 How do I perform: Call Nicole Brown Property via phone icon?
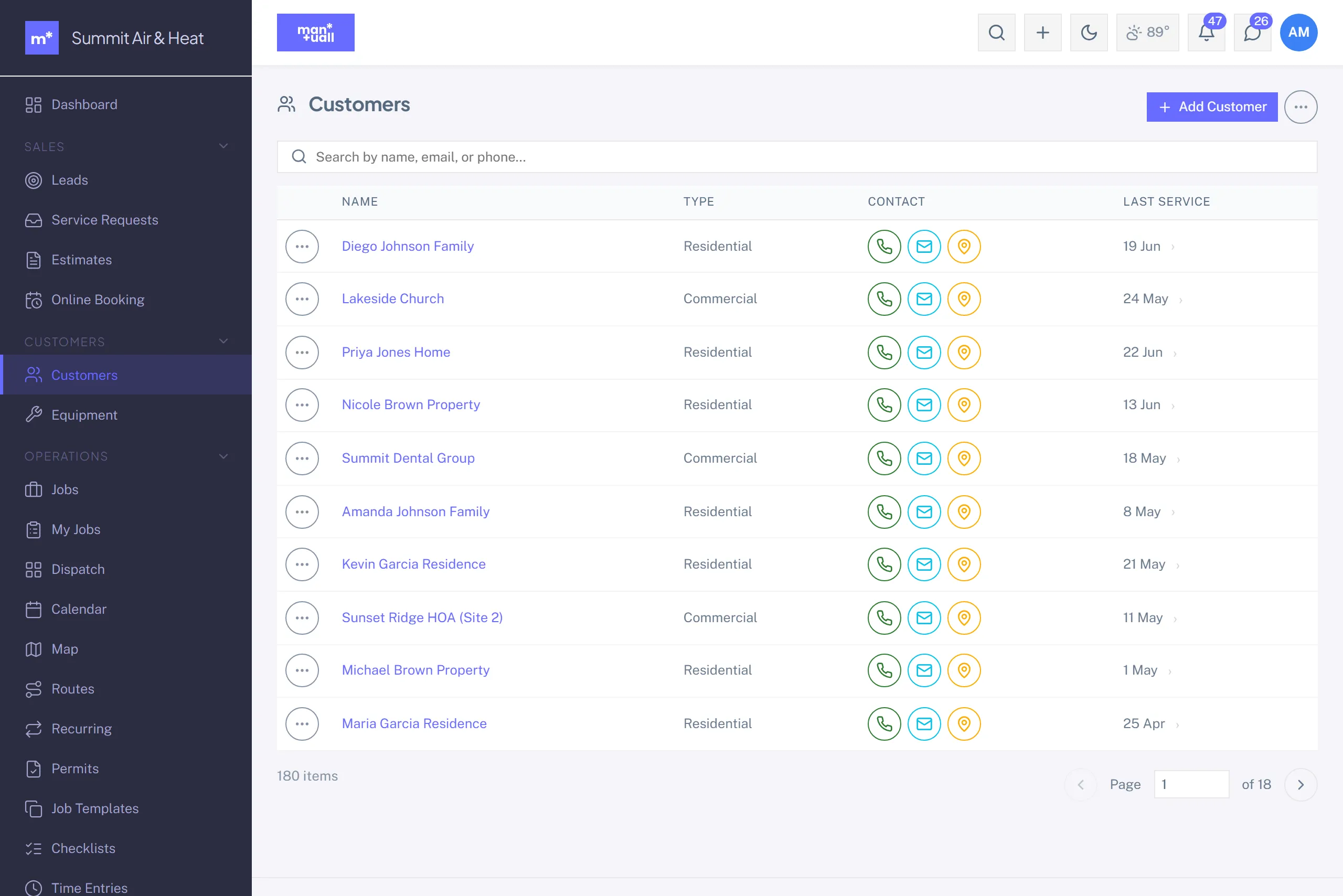884,405
